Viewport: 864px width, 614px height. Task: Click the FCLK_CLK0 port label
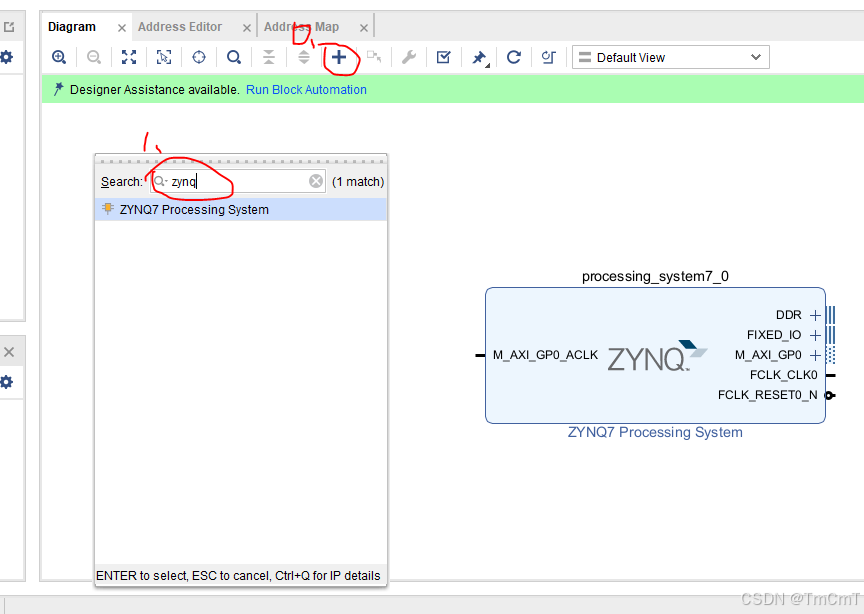[784, 375]
